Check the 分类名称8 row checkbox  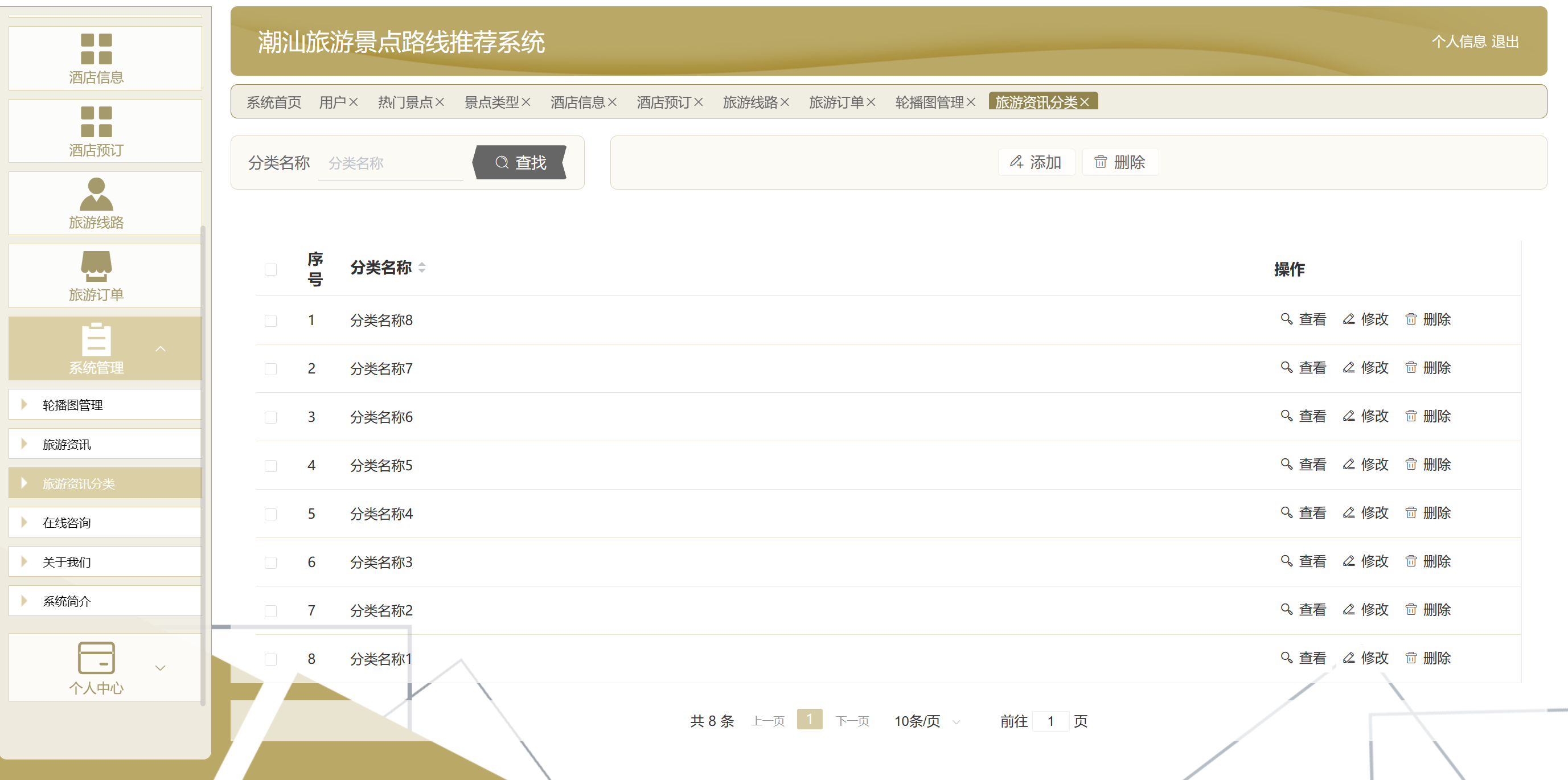(x=271, y=321)
